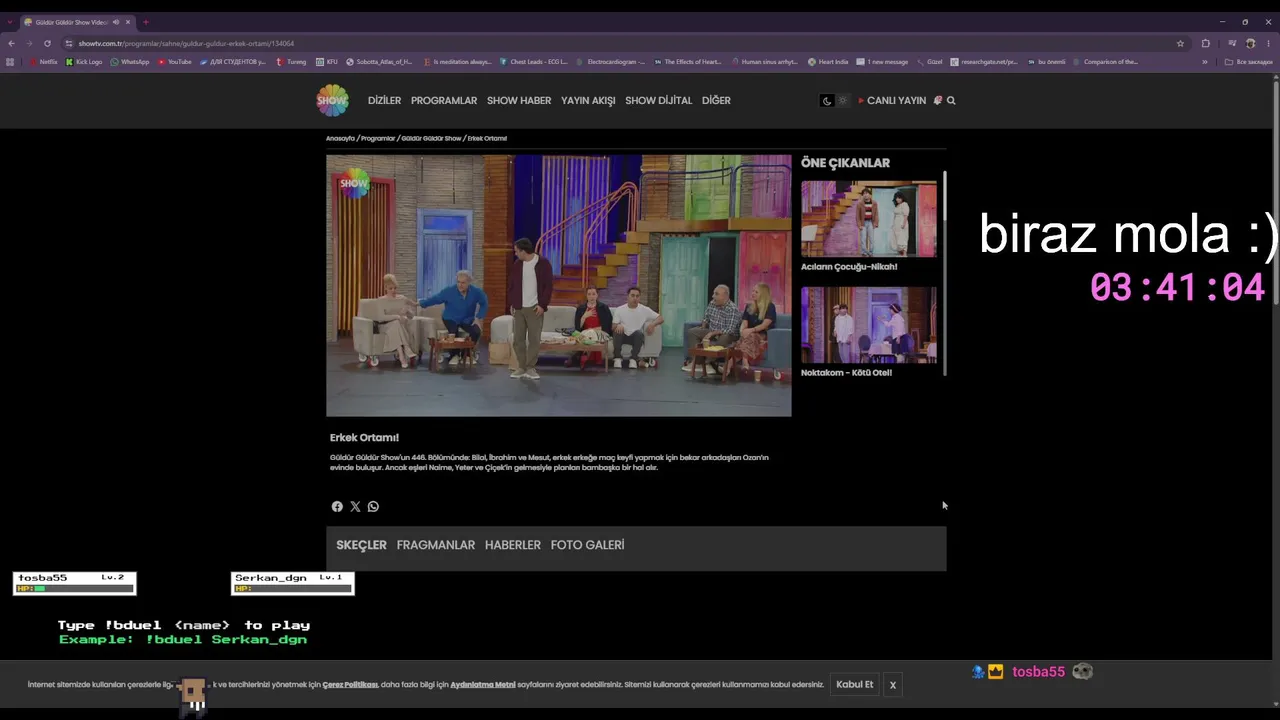This screenshot has width=1280, height=720.
Task: Switch to light mode sun icon
Action: (842, 100)
